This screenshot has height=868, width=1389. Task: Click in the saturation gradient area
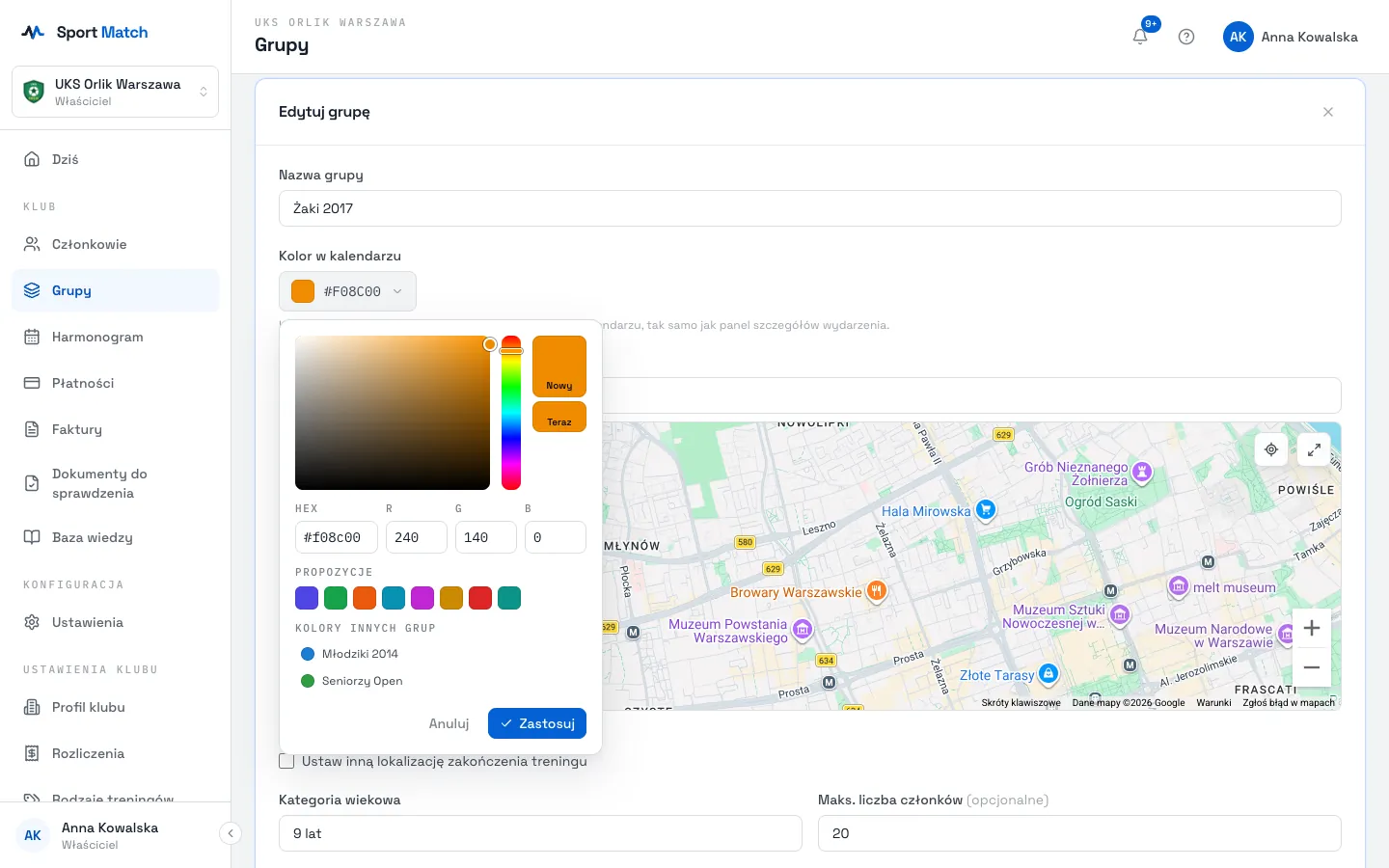(x=393, y=413)
